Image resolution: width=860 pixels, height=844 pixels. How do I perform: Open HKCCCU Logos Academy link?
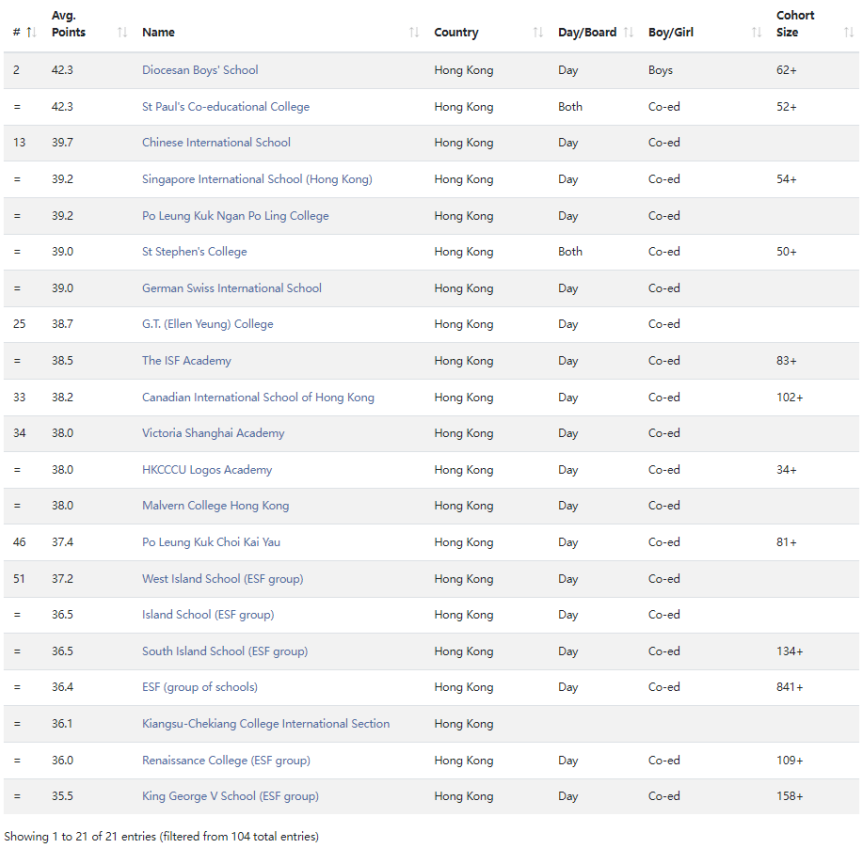pyautogui.click(x=207, y=470)
